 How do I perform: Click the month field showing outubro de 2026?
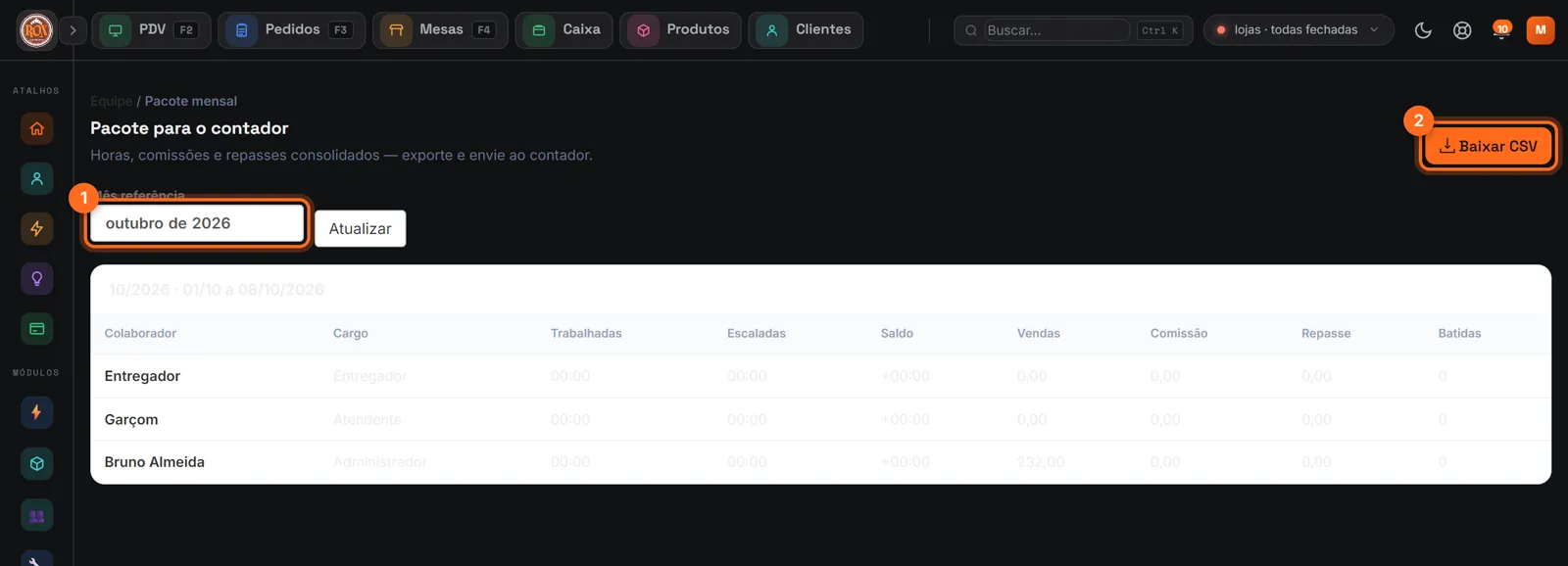[197, 223]
